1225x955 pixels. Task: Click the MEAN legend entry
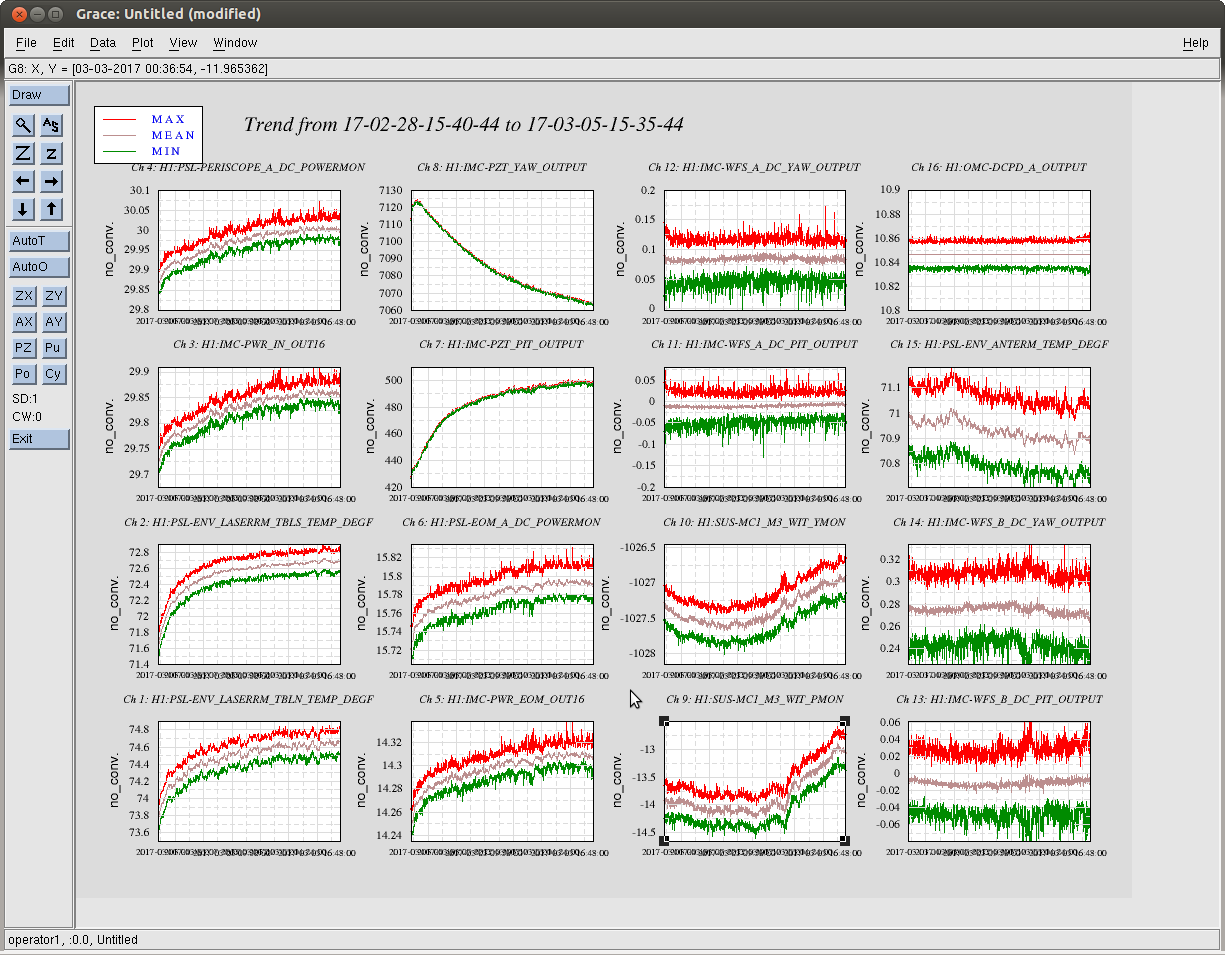(x=173, y=135)
